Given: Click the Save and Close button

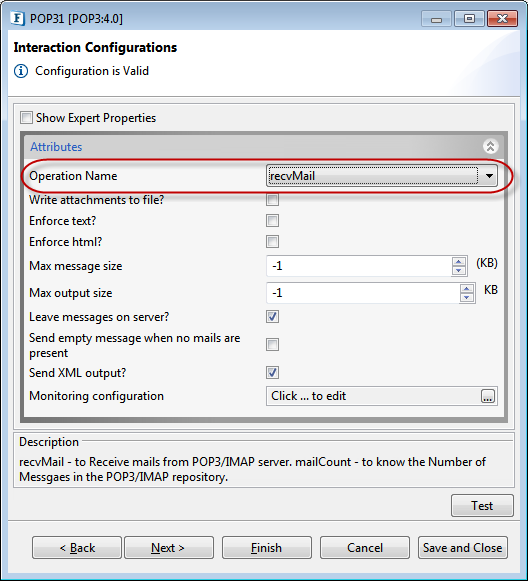Looking at the screenshot, I should [462, 547].
